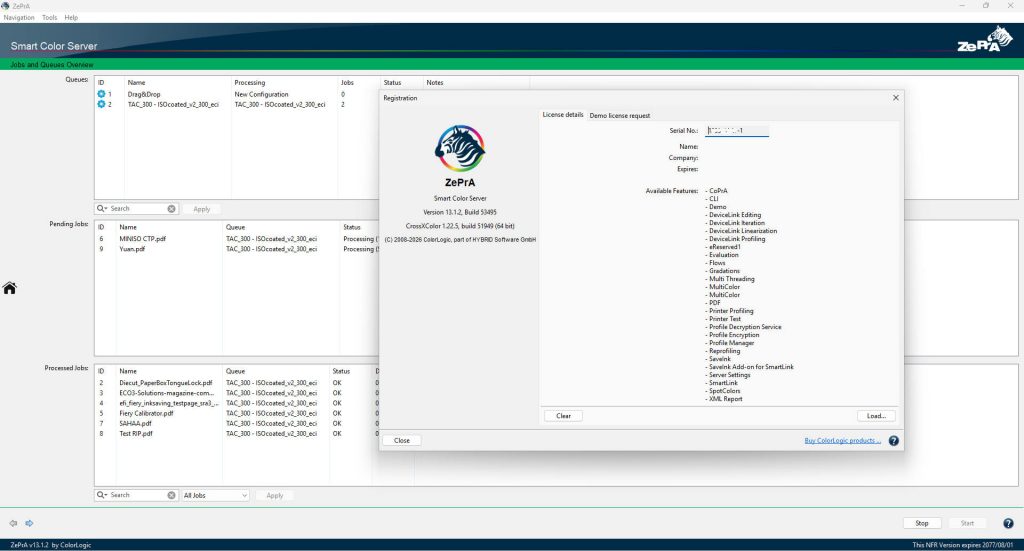Focus the Queues search input
The height and width of the screenshot is (551, 1024).
tap(137, 209)
